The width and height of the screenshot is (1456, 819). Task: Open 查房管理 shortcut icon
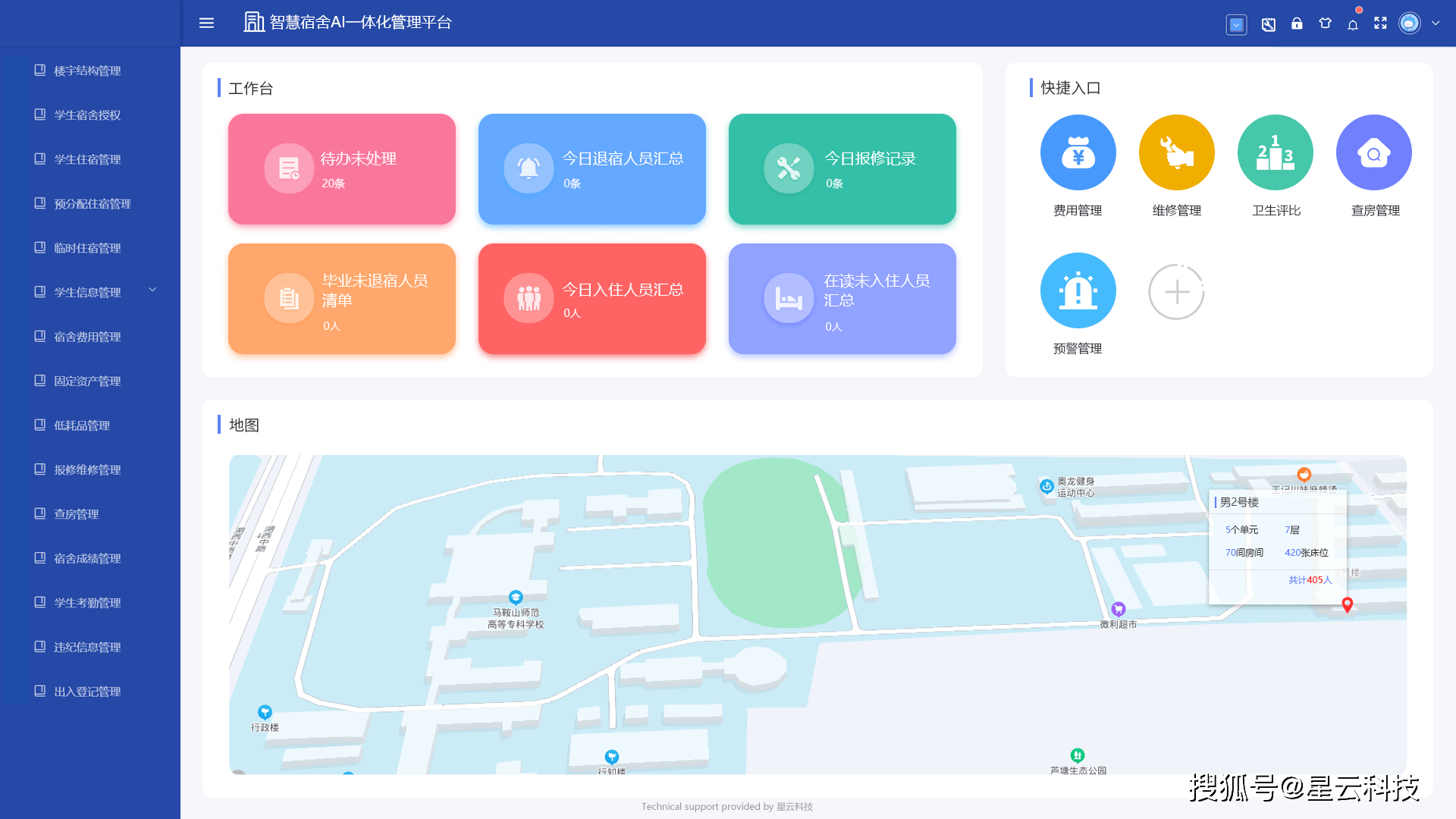click(x=1373, y=152)
